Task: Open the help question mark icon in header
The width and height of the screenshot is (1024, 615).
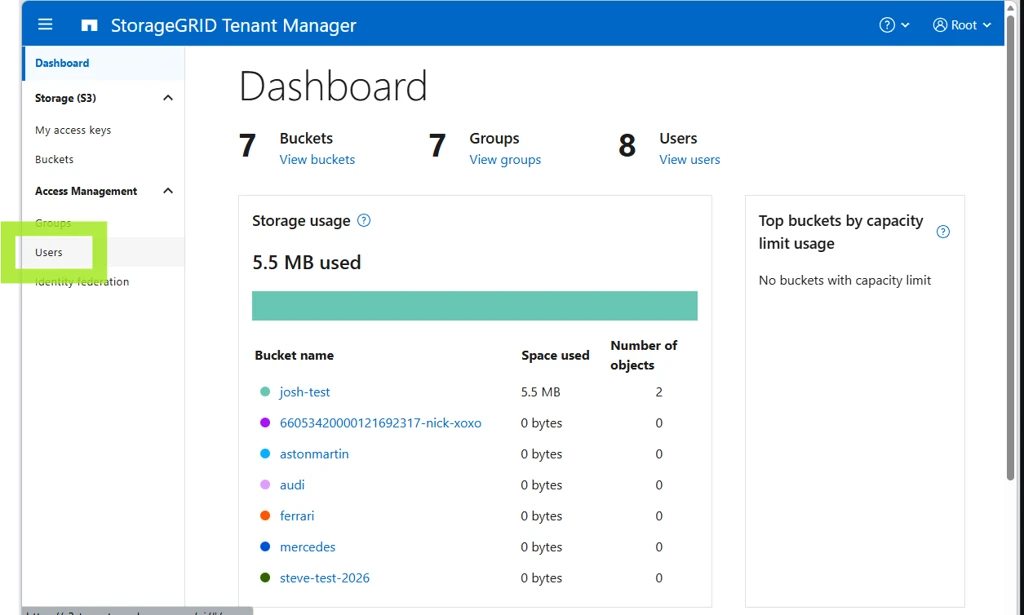Action: pyautogui.click(x=887, y=25)
